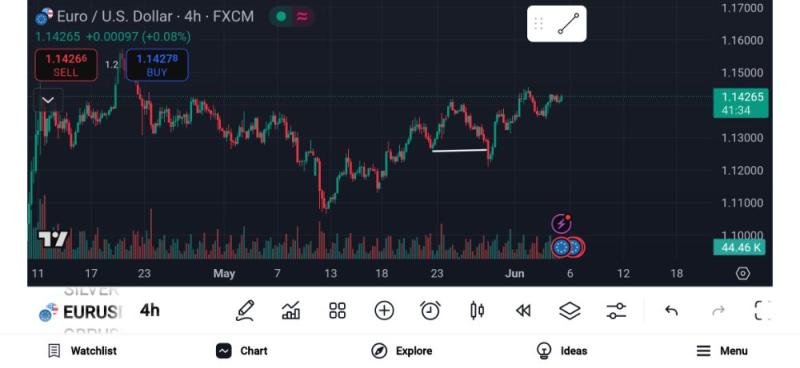Change chart type via candlestick icon
The width and height of the screenshot is (800, 368).
(477, 310)
